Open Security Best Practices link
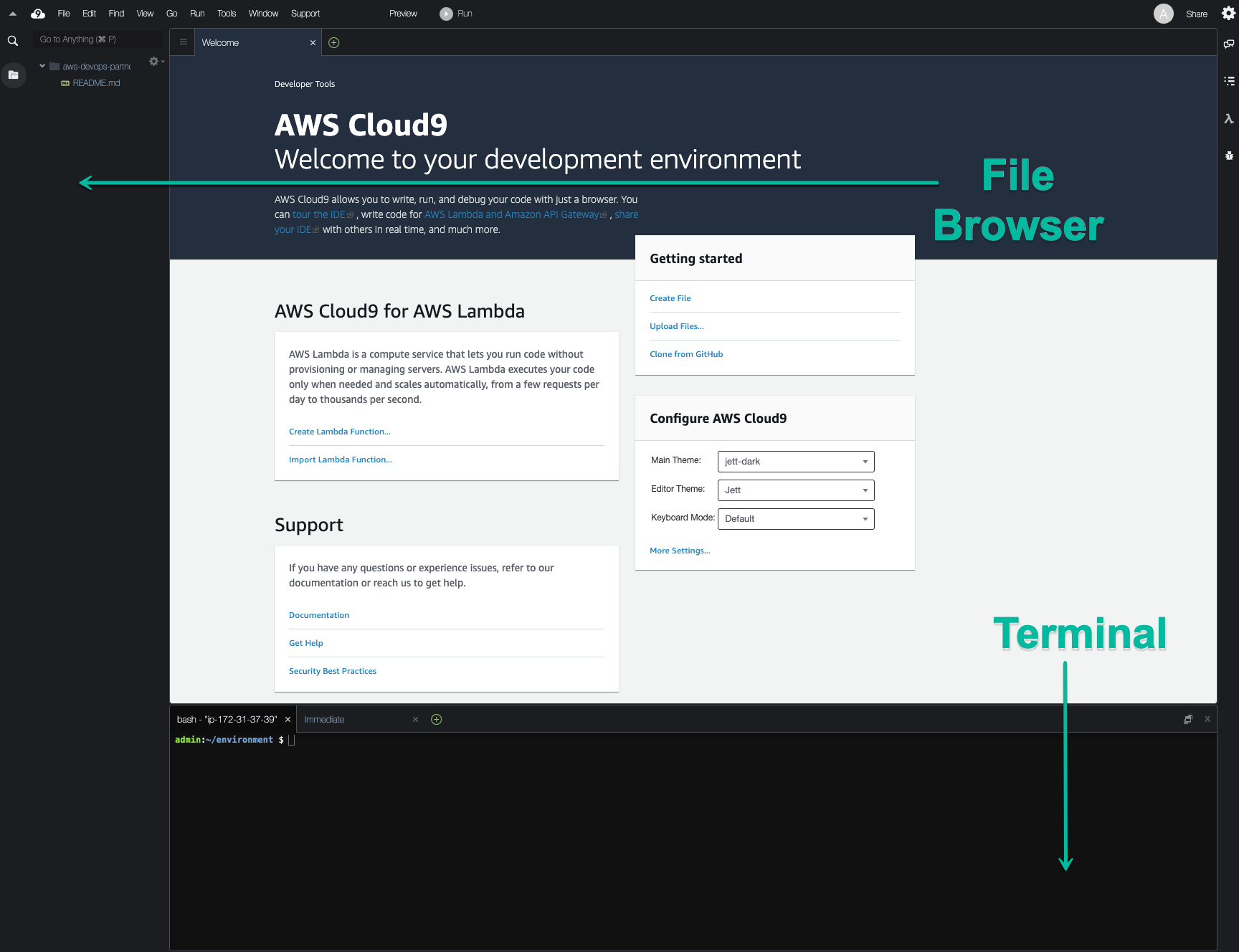The image size is (1239, 952). click(x=332, y=671)
